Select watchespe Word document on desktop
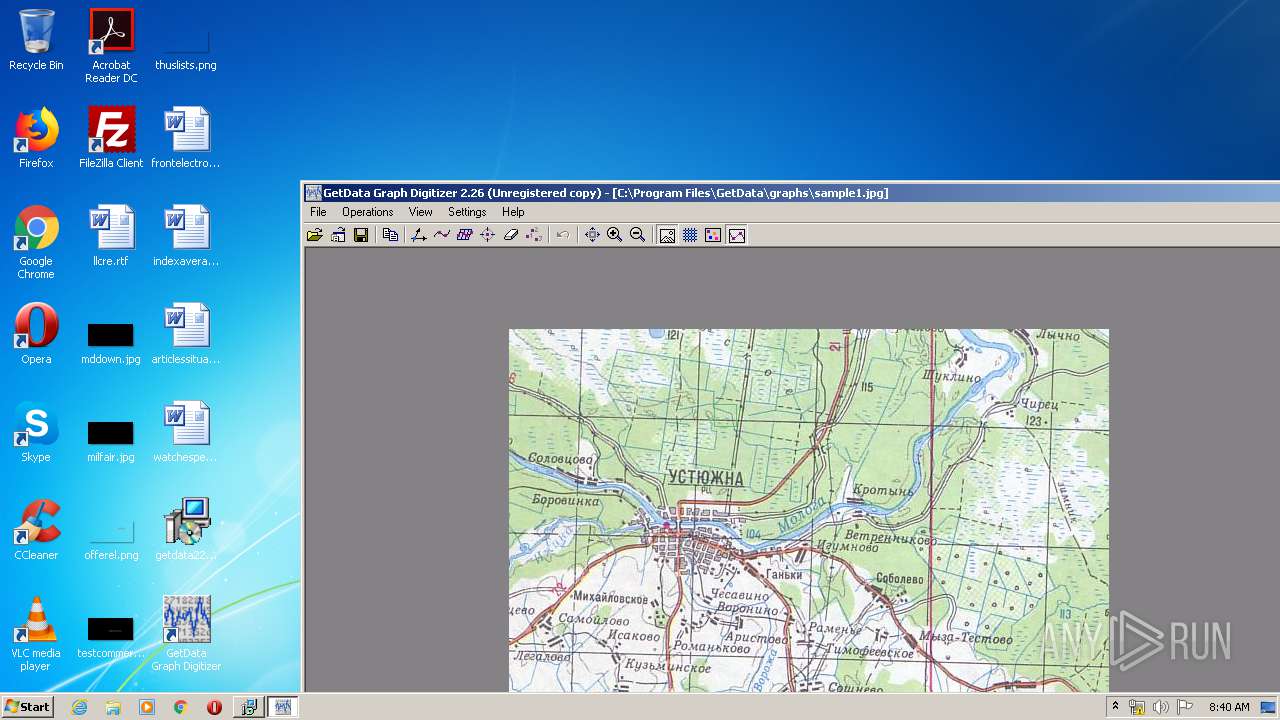The image size is (1280, 720). [x=186, y=432]
